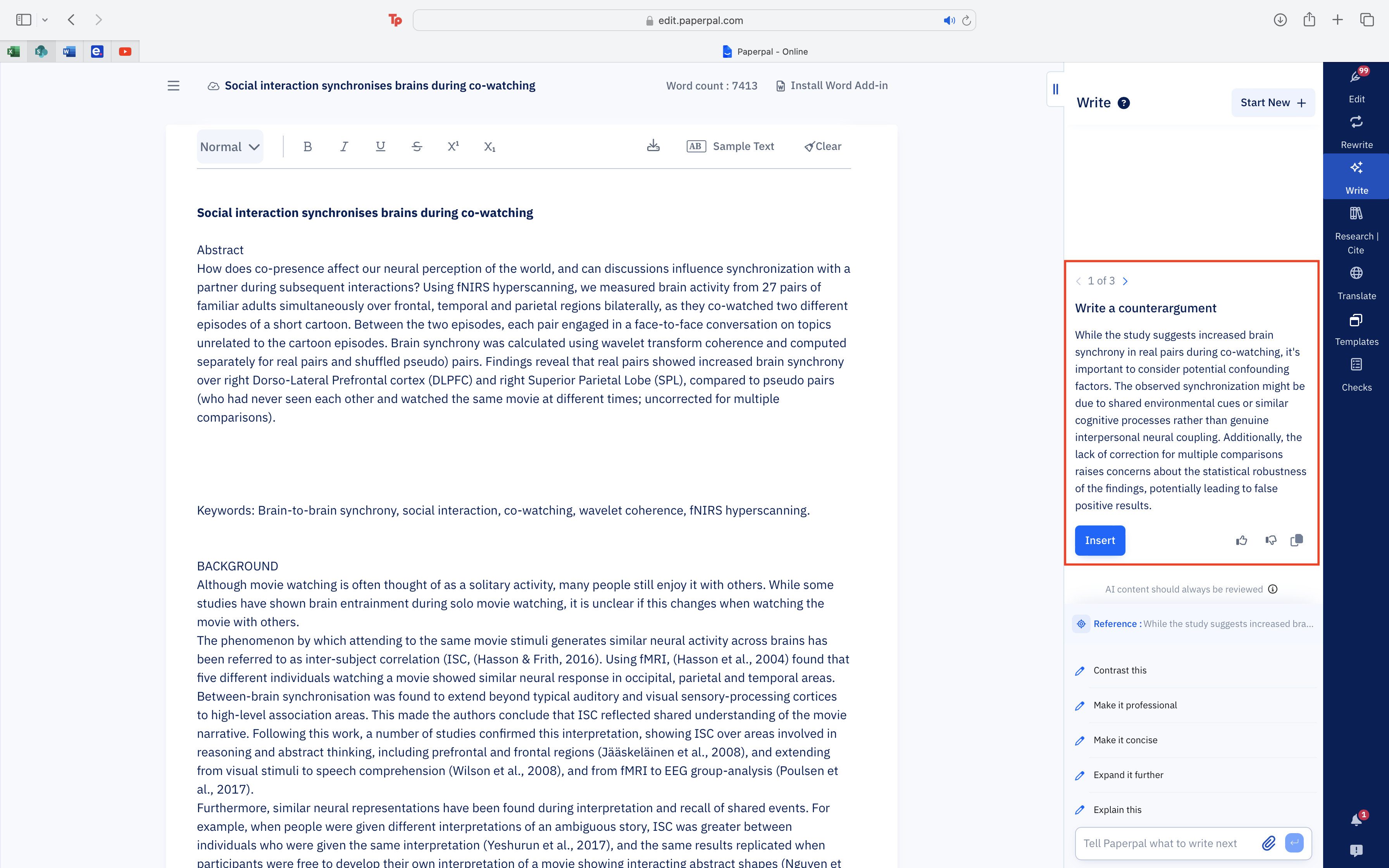Click the address bar edit.paperpal.com
Viewport: 1389px width, 868px height.
pos(694,21)
